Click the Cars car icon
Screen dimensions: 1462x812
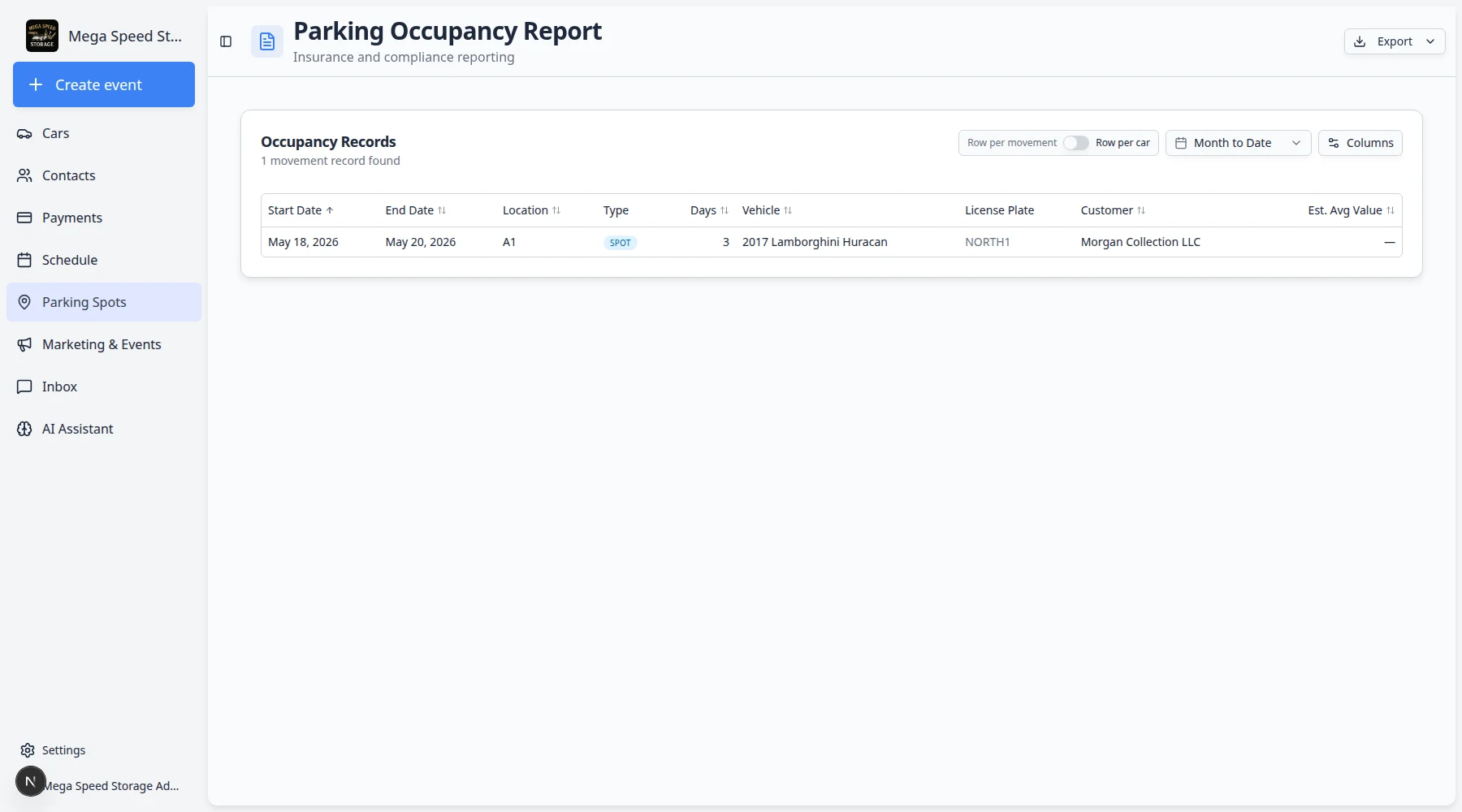pyautogui.click(x=24, y=133)
